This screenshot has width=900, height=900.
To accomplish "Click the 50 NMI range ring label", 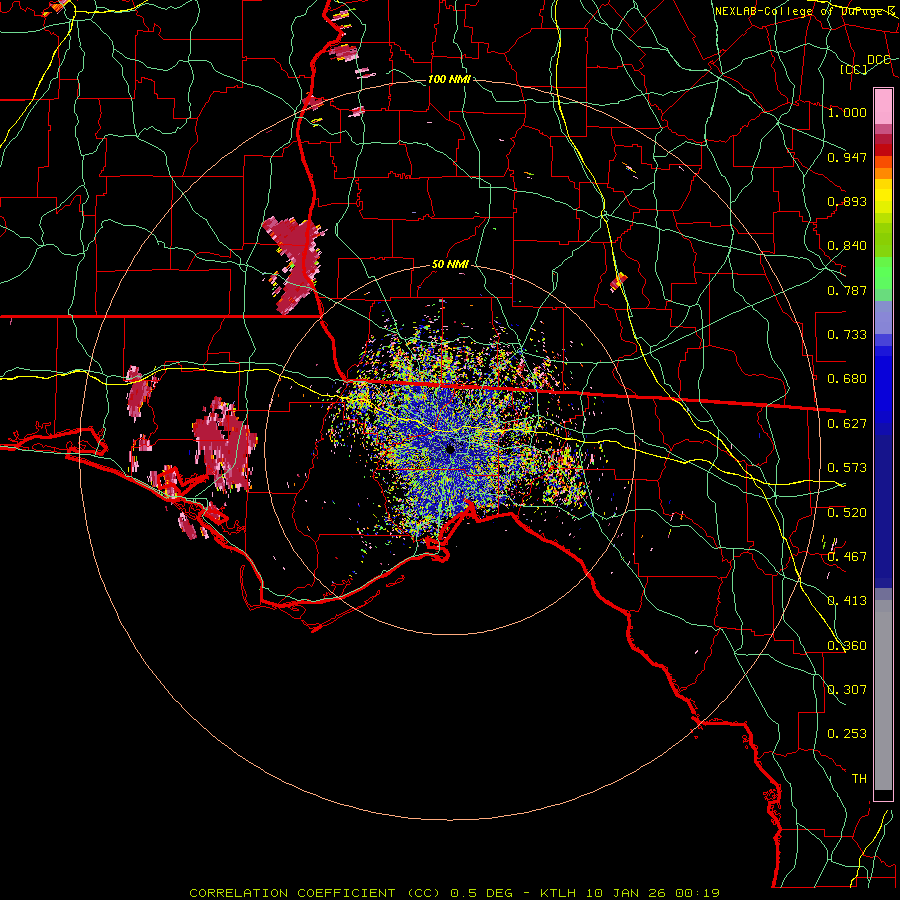I will (450, 264).
